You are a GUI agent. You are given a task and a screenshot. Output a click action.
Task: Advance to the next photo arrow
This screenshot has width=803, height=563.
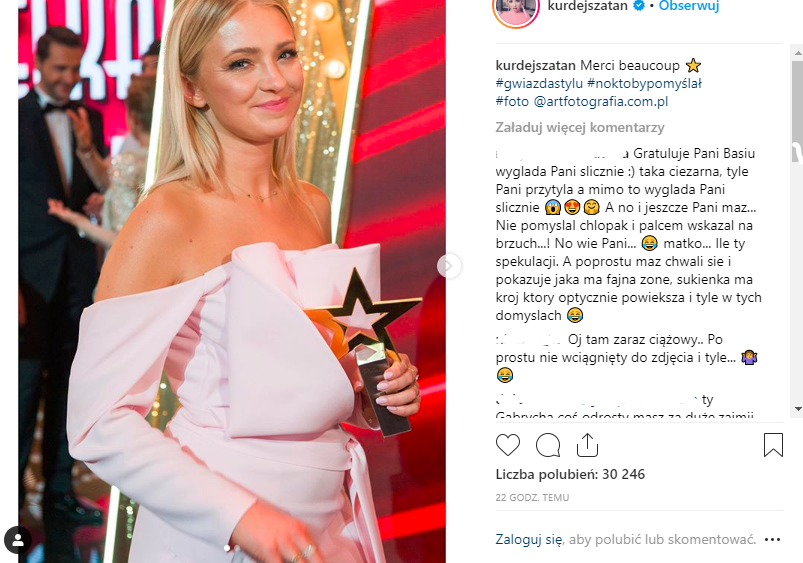pos(449,266)
